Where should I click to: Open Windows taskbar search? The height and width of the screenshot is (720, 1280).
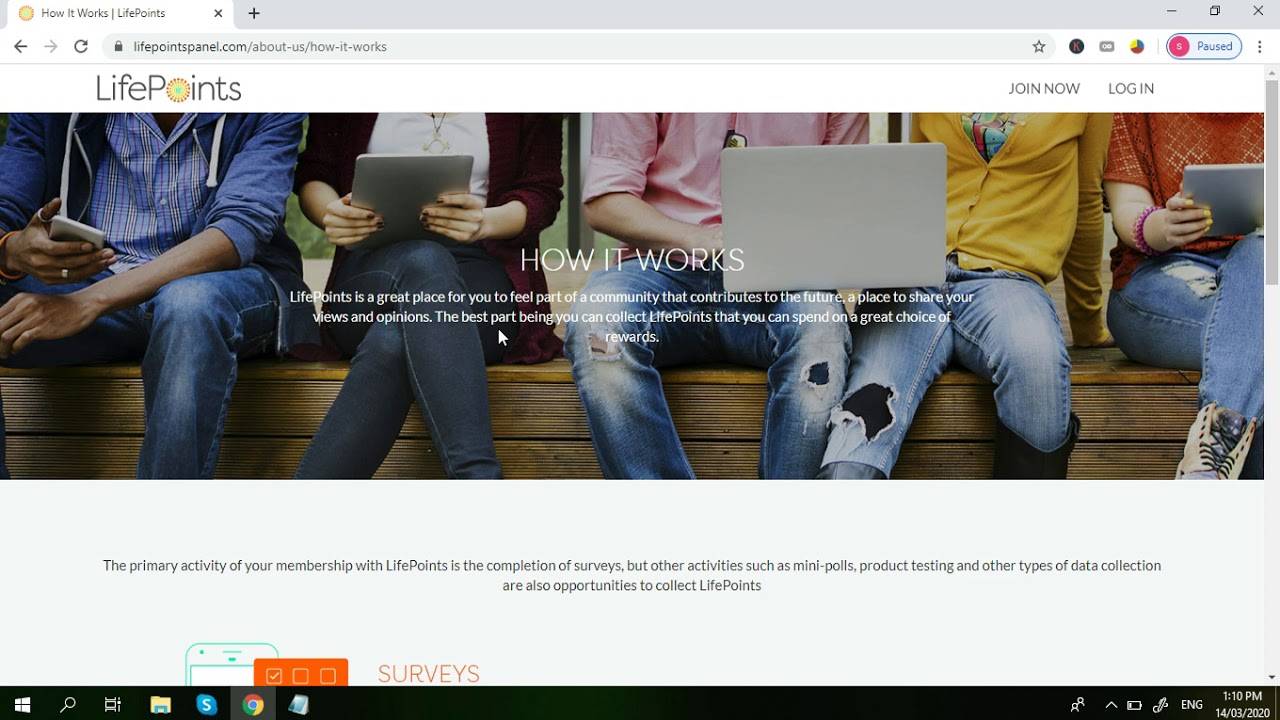tap(68, 704)
